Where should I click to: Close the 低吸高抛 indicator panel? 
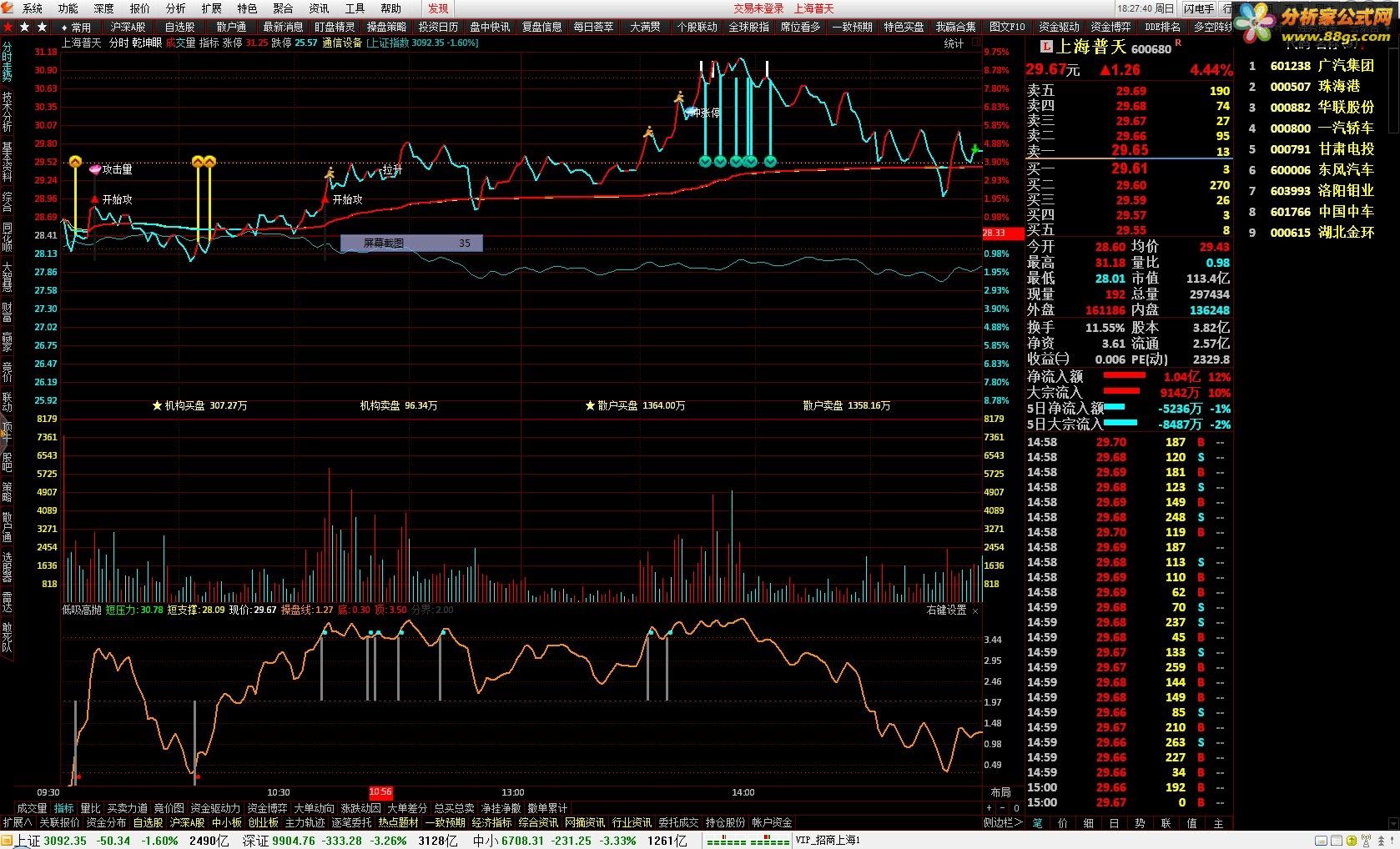pyautogui.click(x=975, y=610)
